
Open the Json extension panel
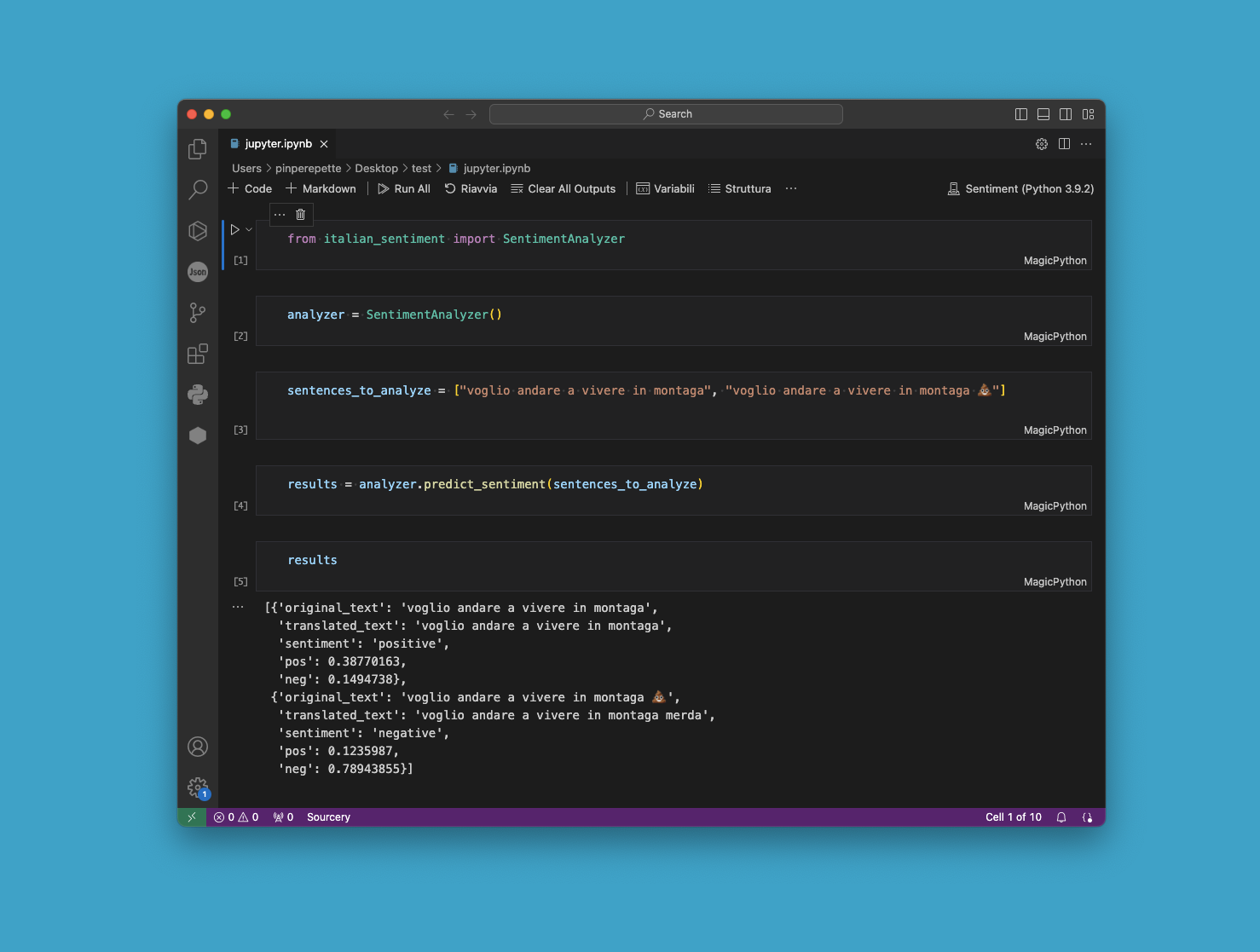tap(198, 272)
